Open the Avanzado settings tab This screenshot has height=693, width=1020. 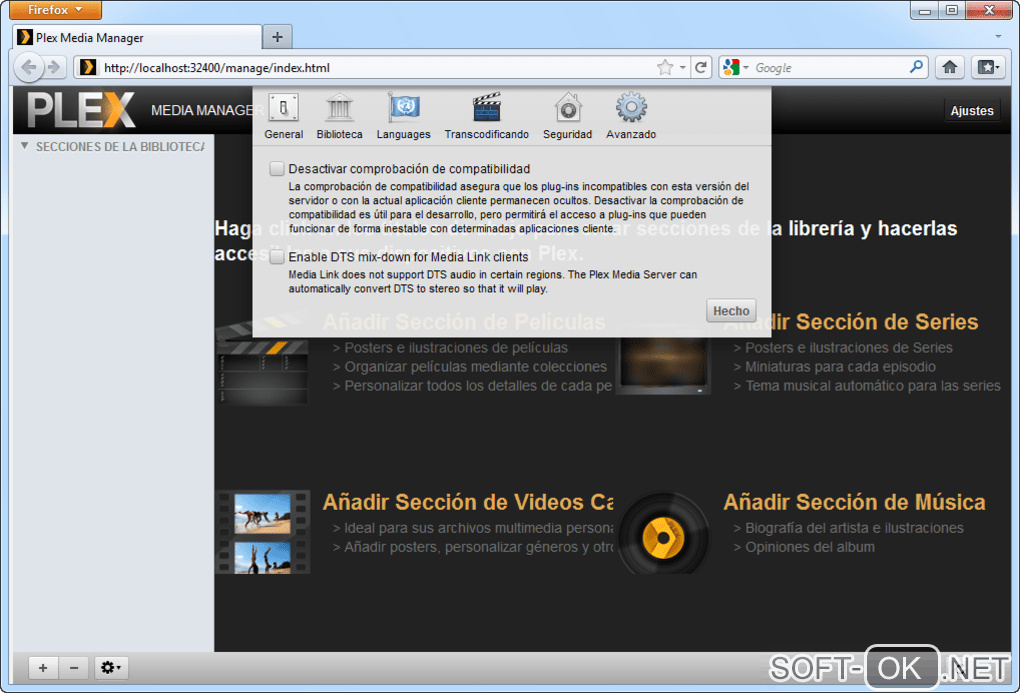click(631, 116)
